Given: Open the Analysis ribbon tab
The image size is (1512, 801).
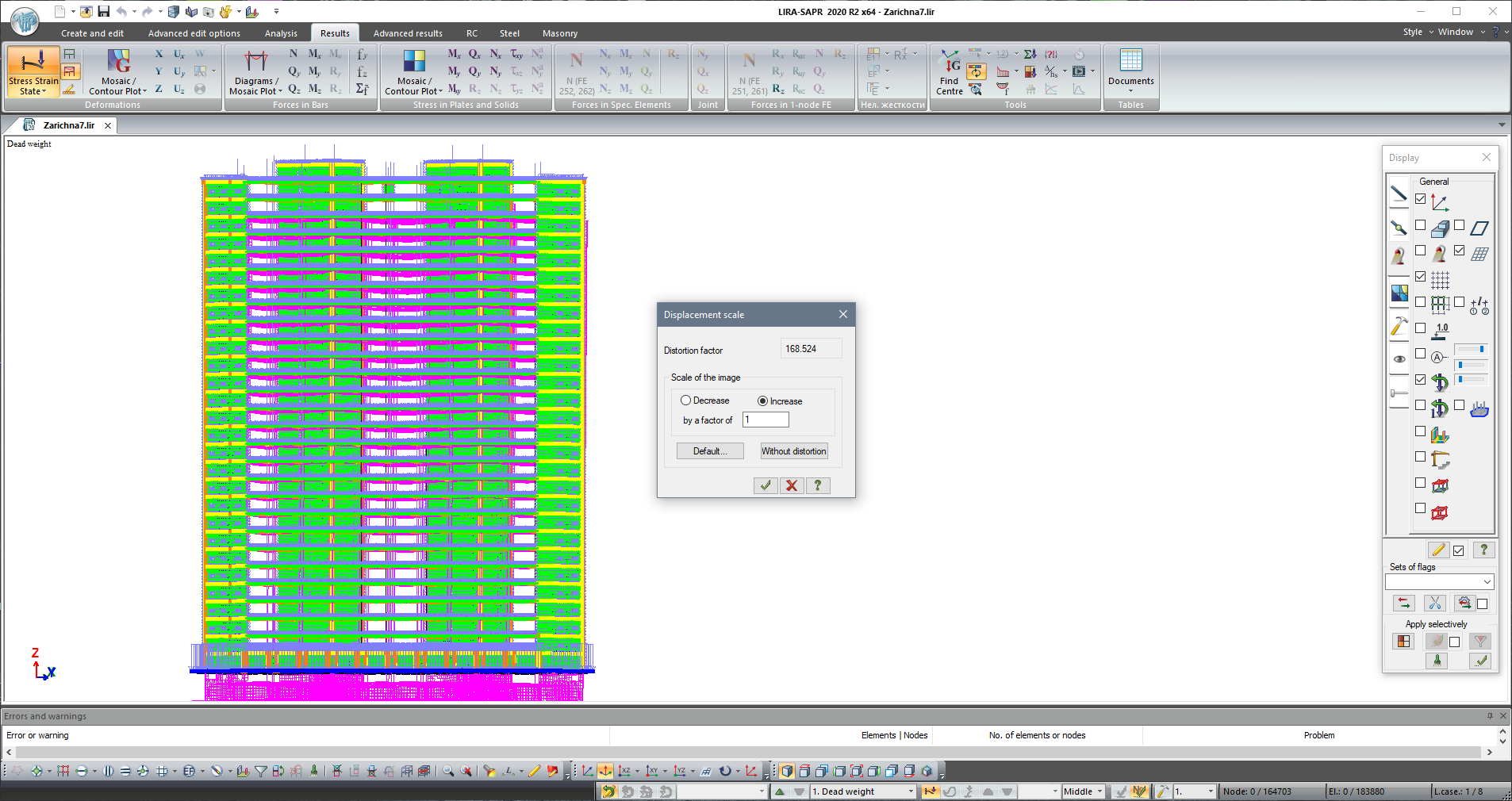Looking at the screenshot, I should (281, 33).
